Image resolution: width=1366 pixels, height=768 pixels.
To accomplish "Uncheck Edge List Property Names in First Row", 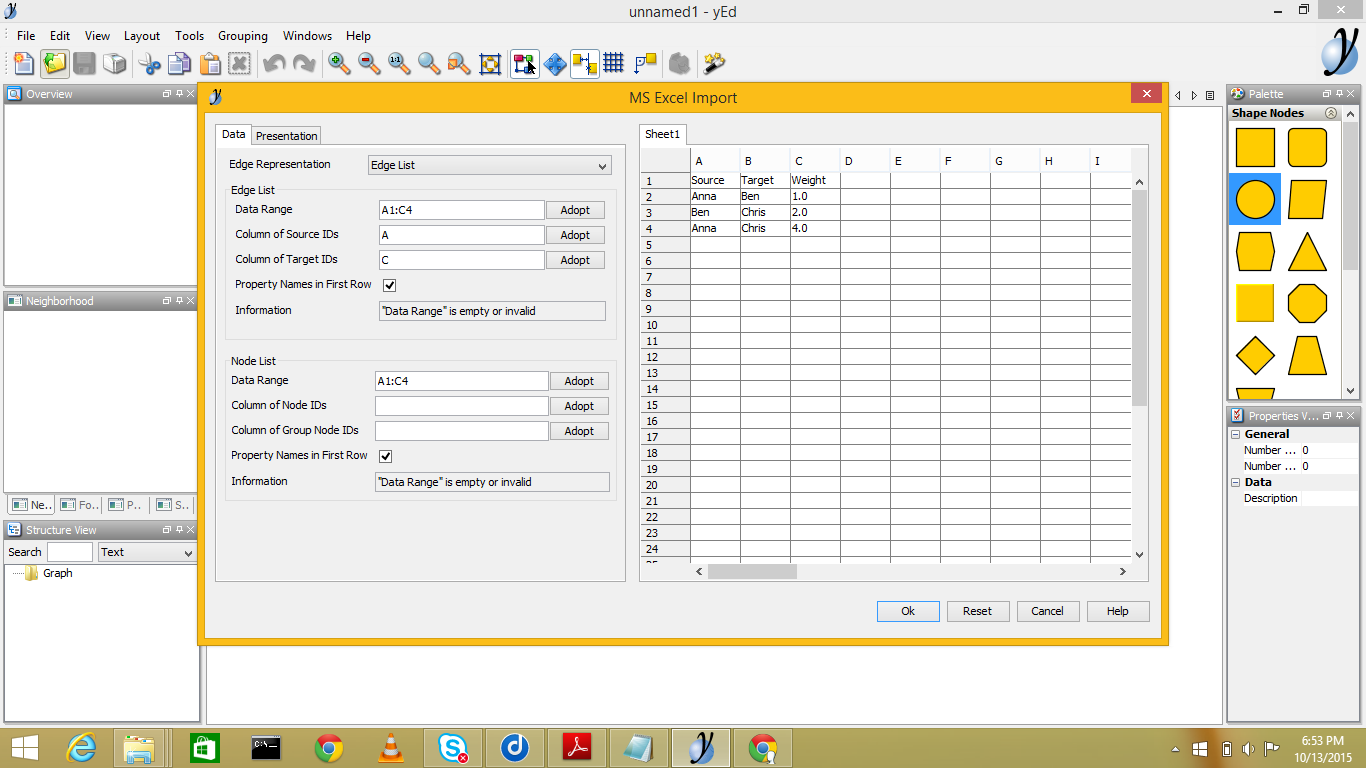I will click(390, 285).
